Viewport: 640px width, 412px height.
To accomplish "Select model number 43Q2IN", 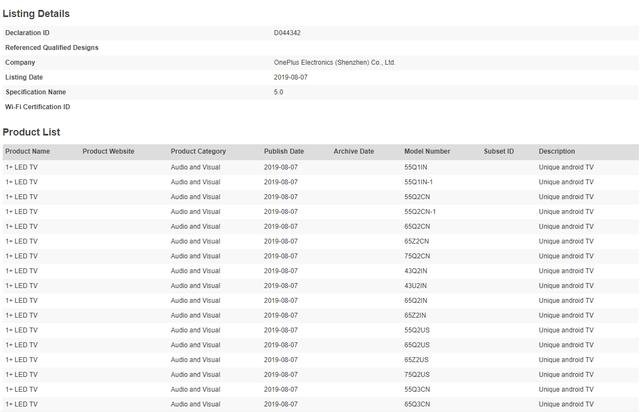I will (x=416, y=271).
